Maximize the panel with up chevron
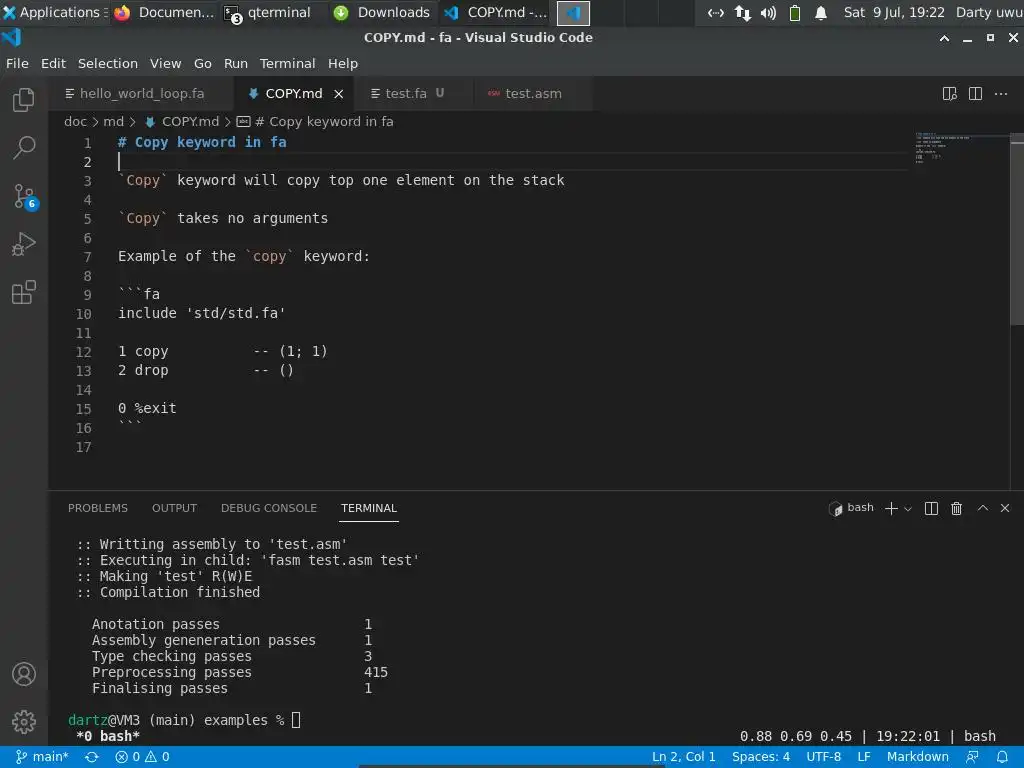 coord(982,508)
